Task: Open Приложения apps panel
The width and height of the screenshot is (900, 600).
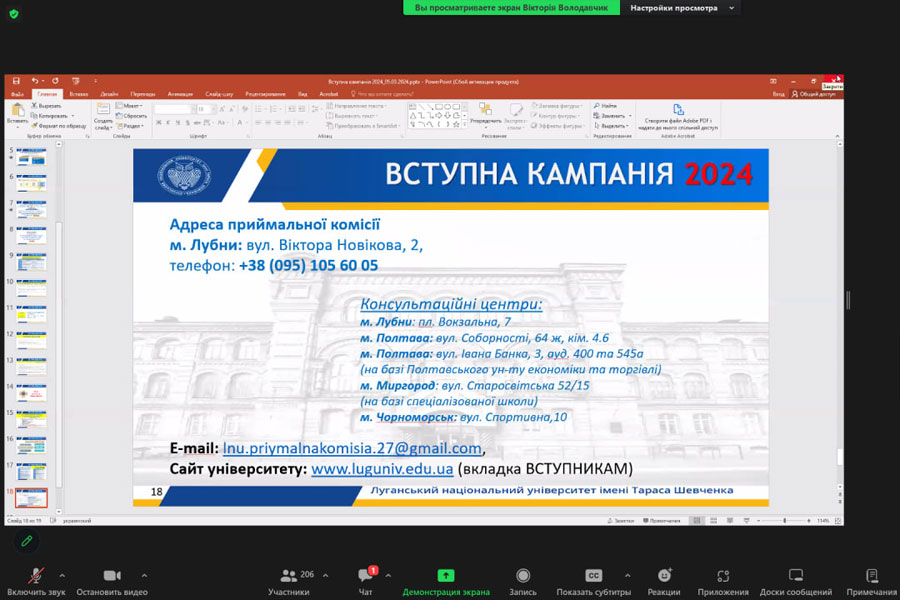Action: 723,582
